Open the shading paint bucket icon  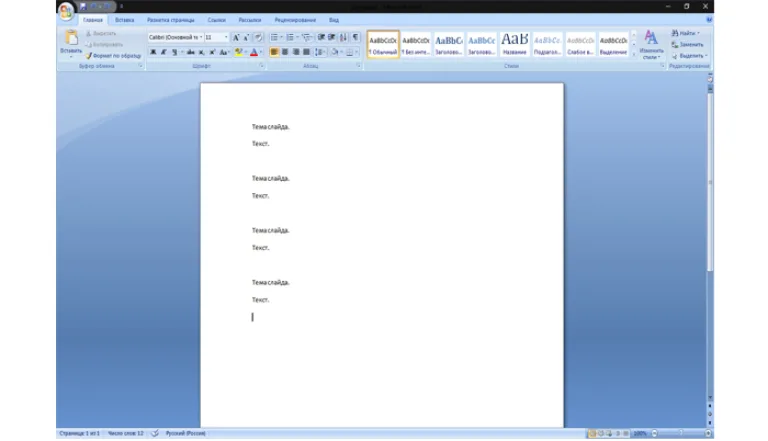[x=335, y=52]
